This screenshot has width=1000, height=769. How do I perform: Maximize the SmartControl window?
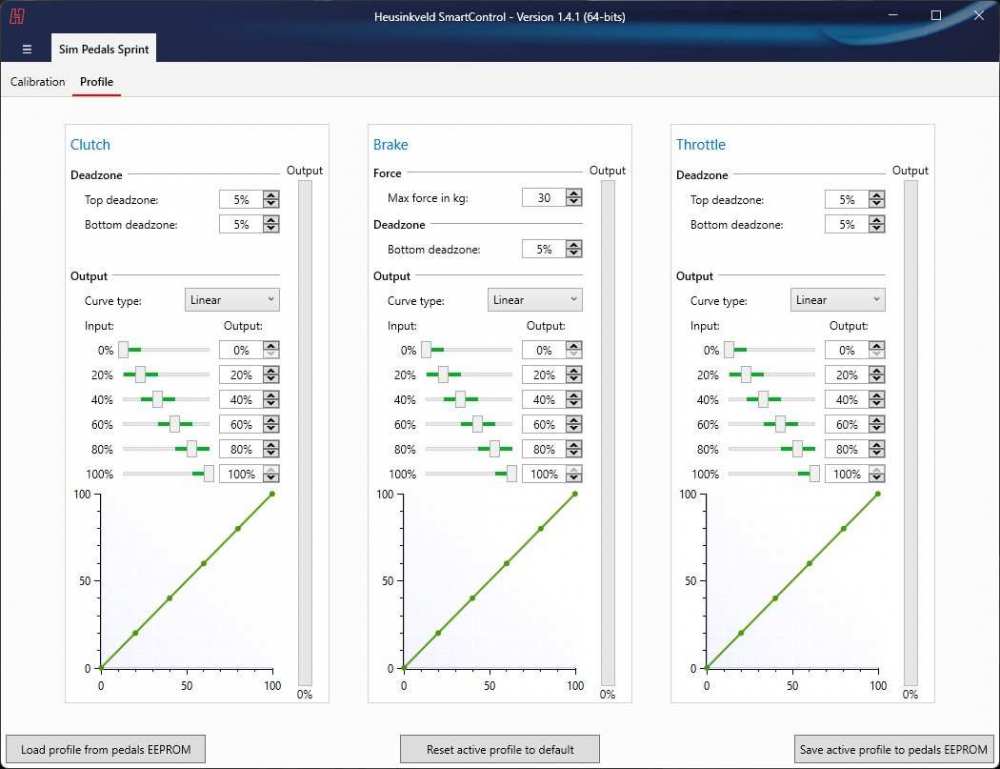coord(936,15)
